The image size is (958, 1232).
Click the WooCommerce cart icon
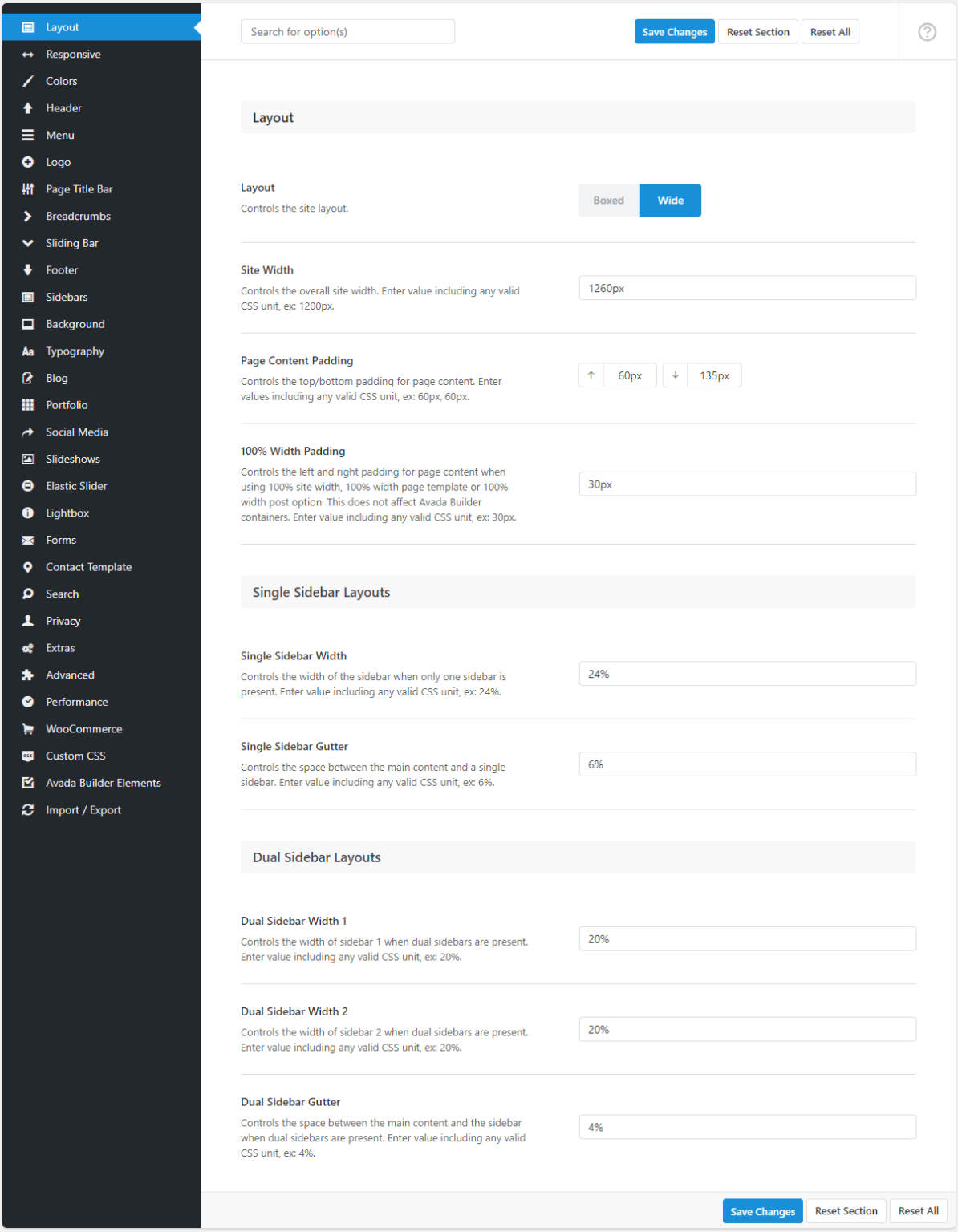[x=28, y=729]
